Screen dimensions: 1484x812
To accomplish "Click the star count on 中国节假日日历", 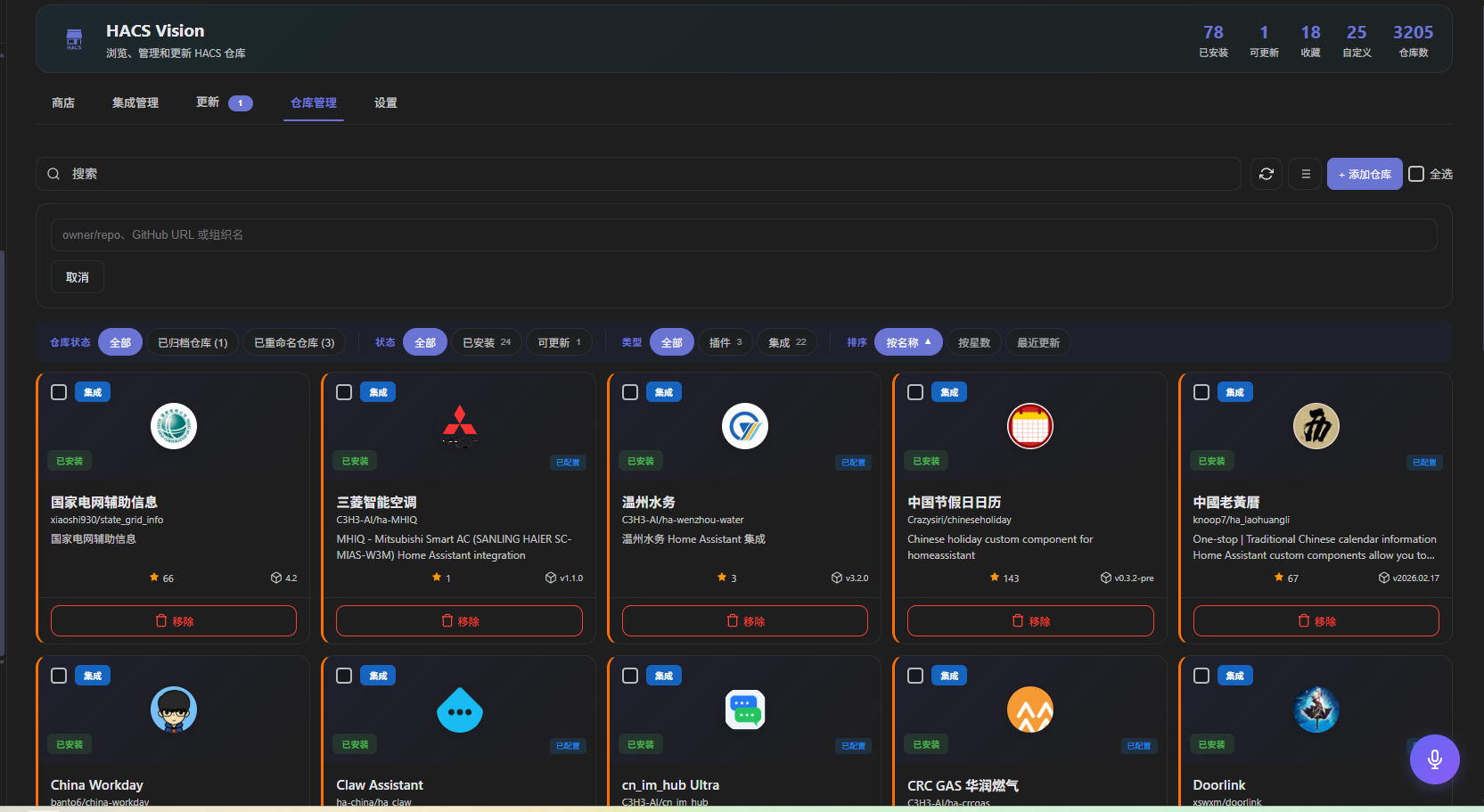I will (1004, 578).
